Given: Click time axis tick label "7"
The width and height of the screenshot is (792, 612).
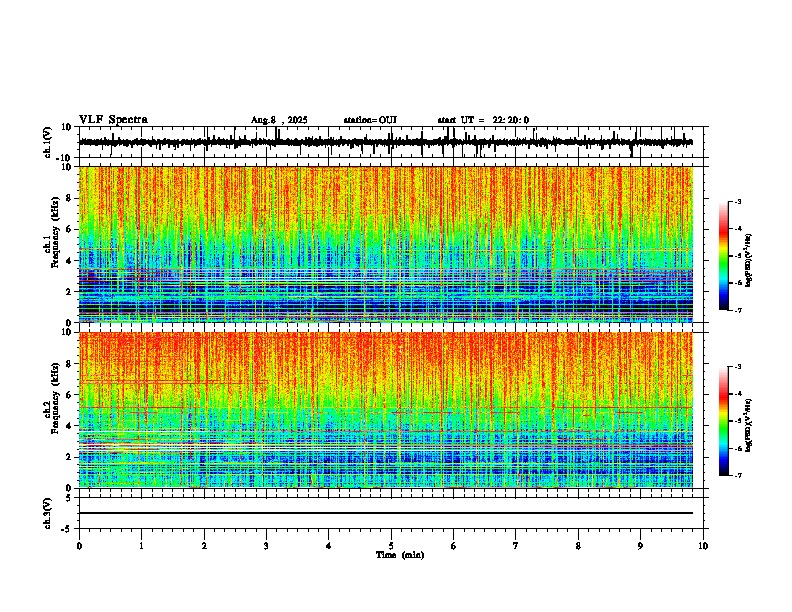Looking at the screenshot, I should [x=516, y=546].
